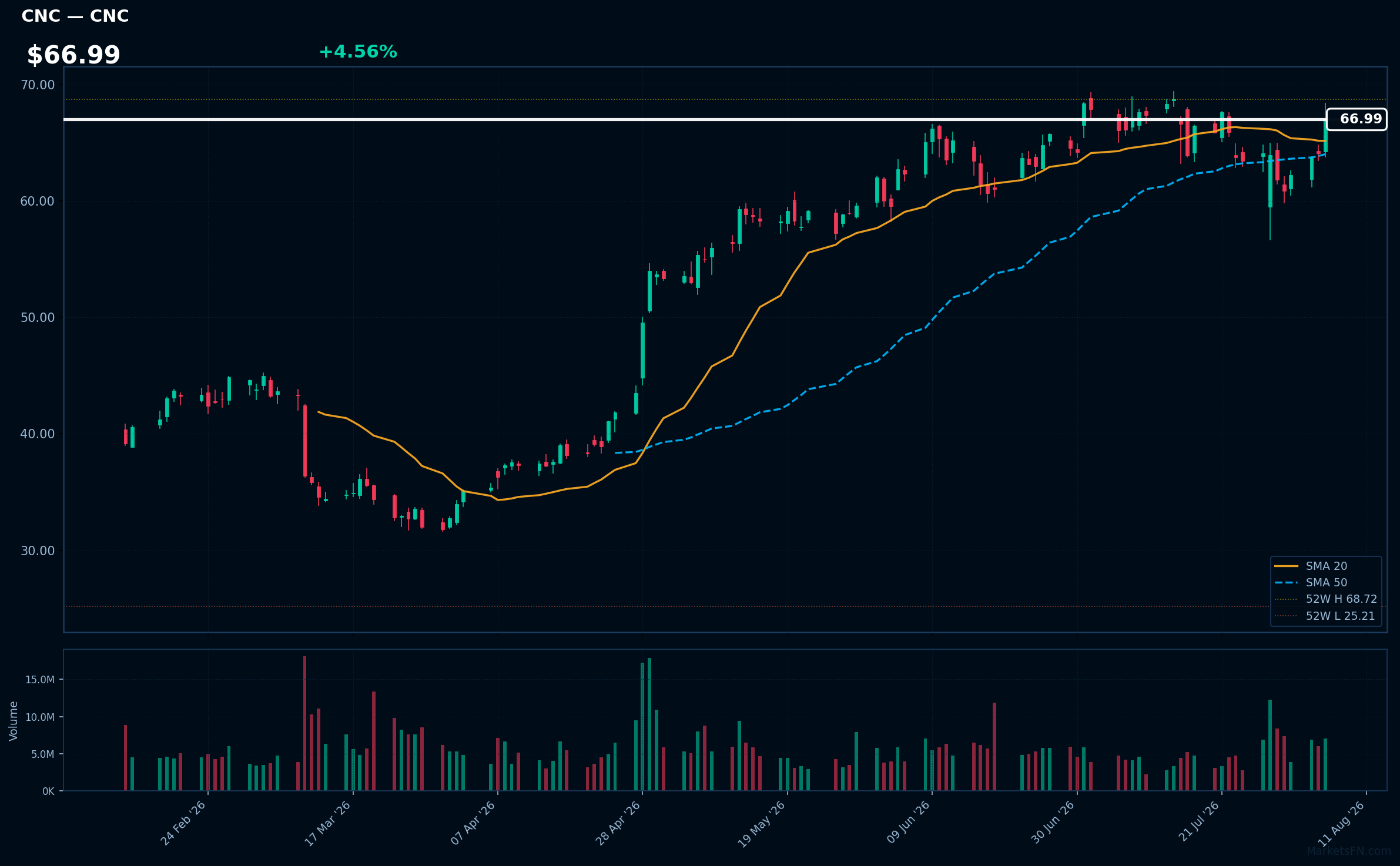
Task: Click the tallest green volume bar near 28 Apr
Action: click(x=649, y=724)
